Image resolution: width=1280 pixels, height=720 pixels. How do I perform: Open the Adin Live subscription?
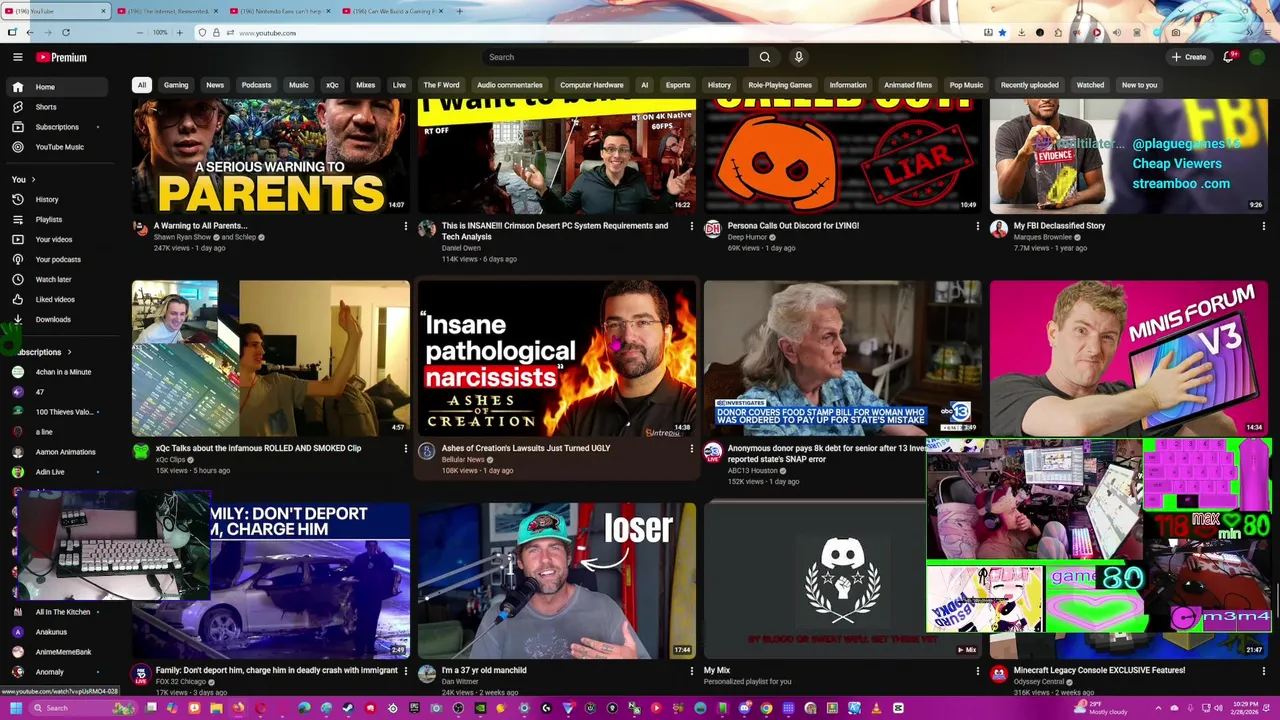[x=50, y=472]
